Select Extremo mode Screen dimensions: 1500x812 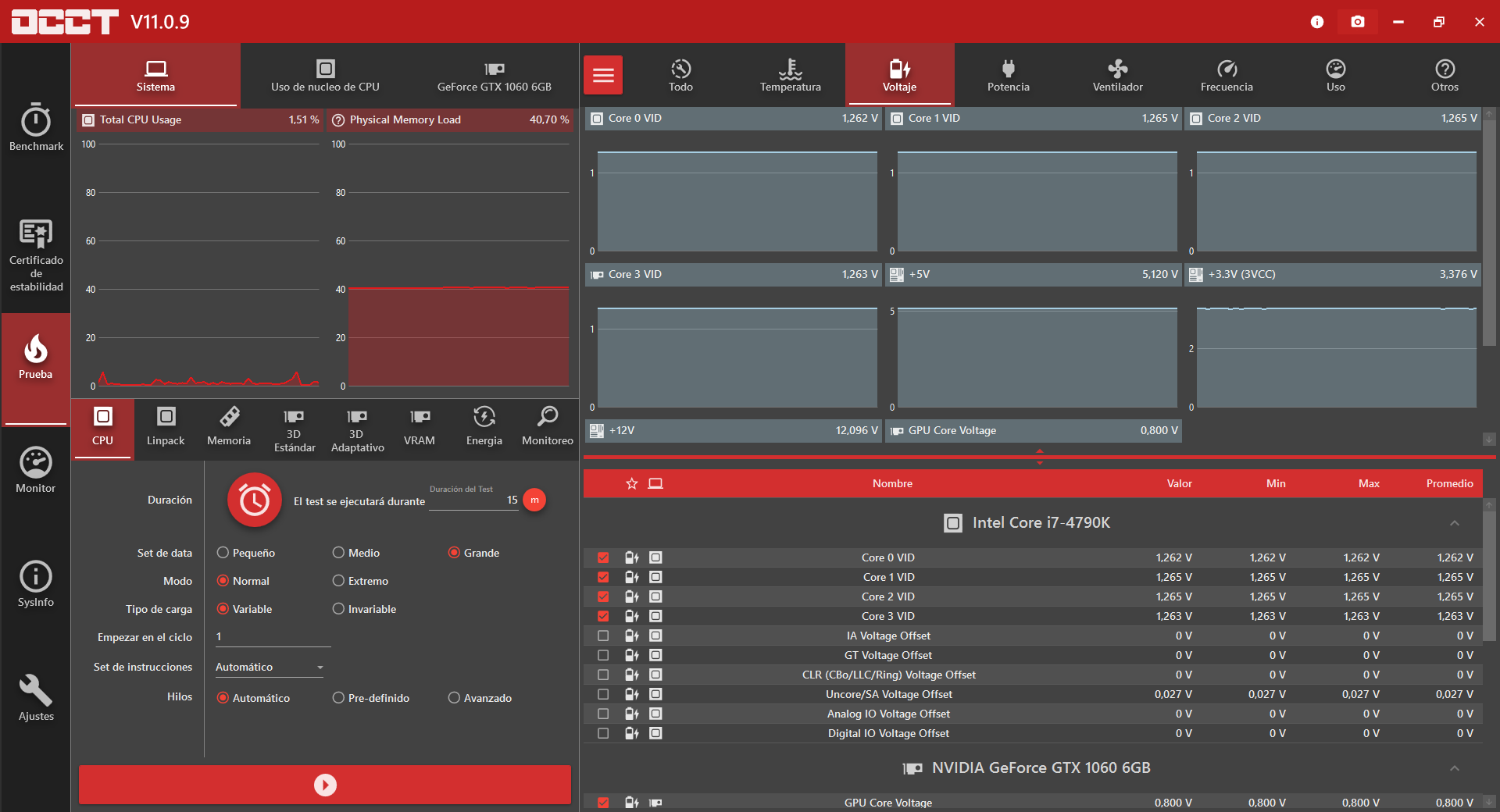[360, 581]
